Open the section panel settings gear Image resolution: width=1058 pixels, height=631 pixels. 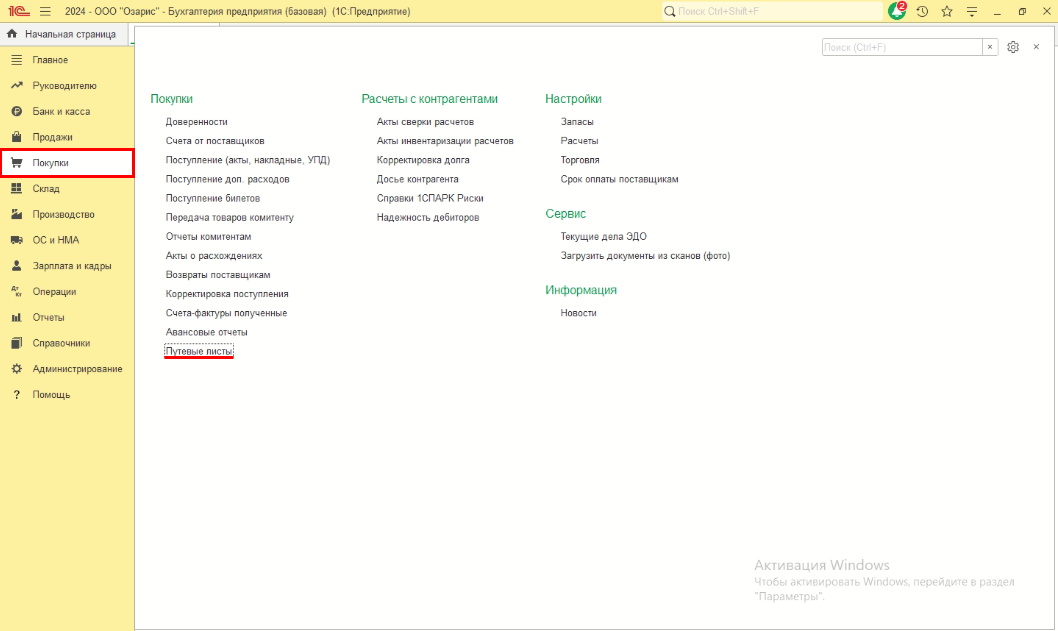pyautogui.click(x=1013, y=47)
